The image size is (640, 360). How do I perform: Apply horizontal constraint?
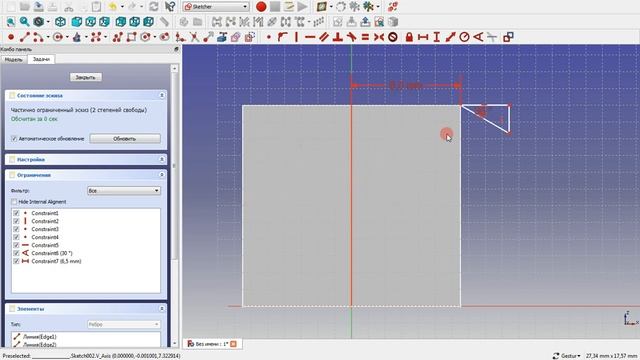[310, 37]
